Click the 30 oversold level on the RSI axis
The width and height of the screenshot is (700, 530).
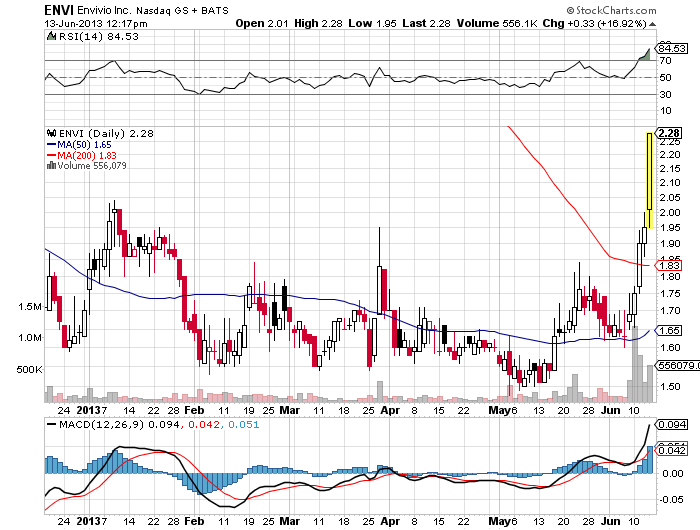(x=665, y=94)
